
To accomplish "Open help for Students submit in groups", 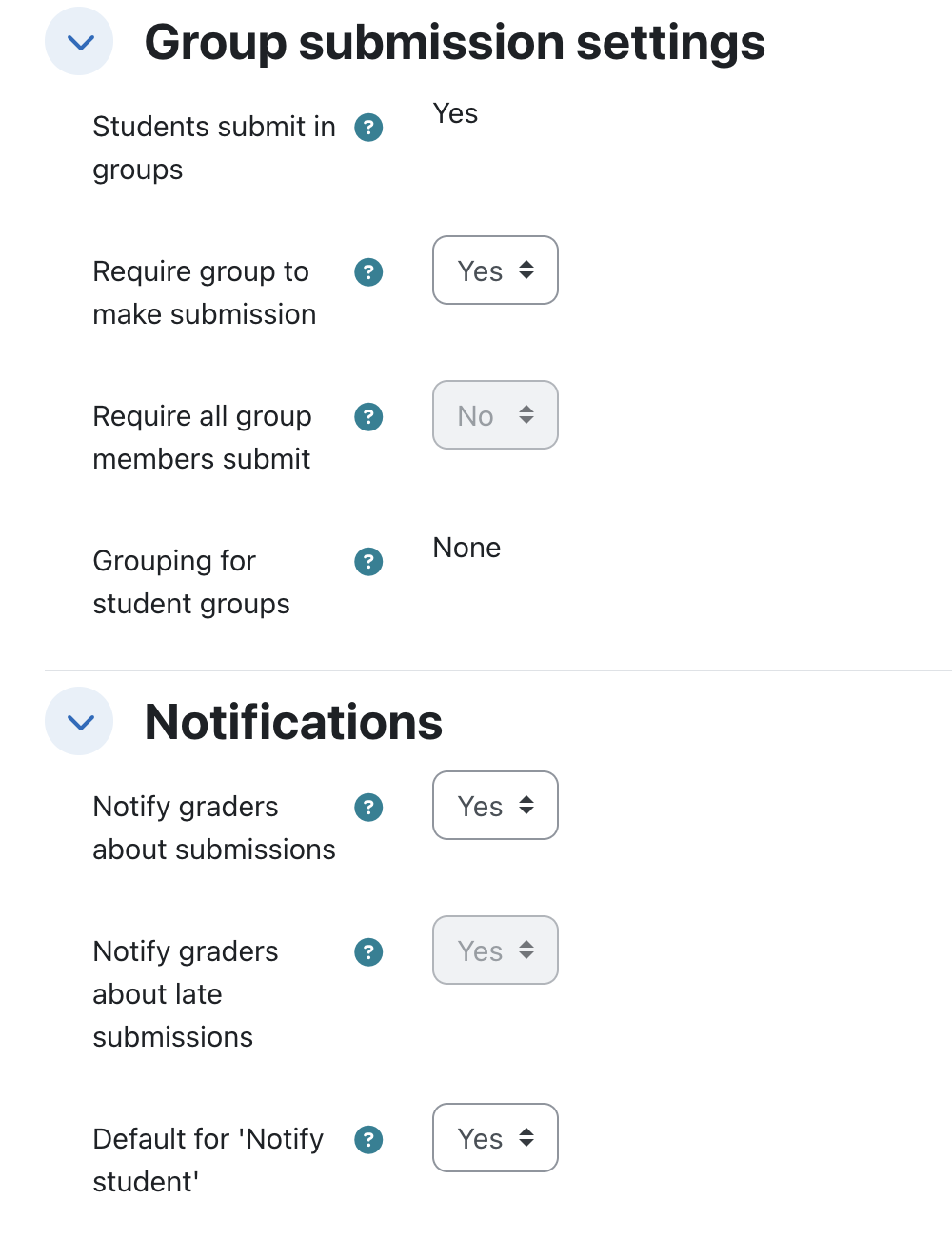I will (x=368, y=127).
